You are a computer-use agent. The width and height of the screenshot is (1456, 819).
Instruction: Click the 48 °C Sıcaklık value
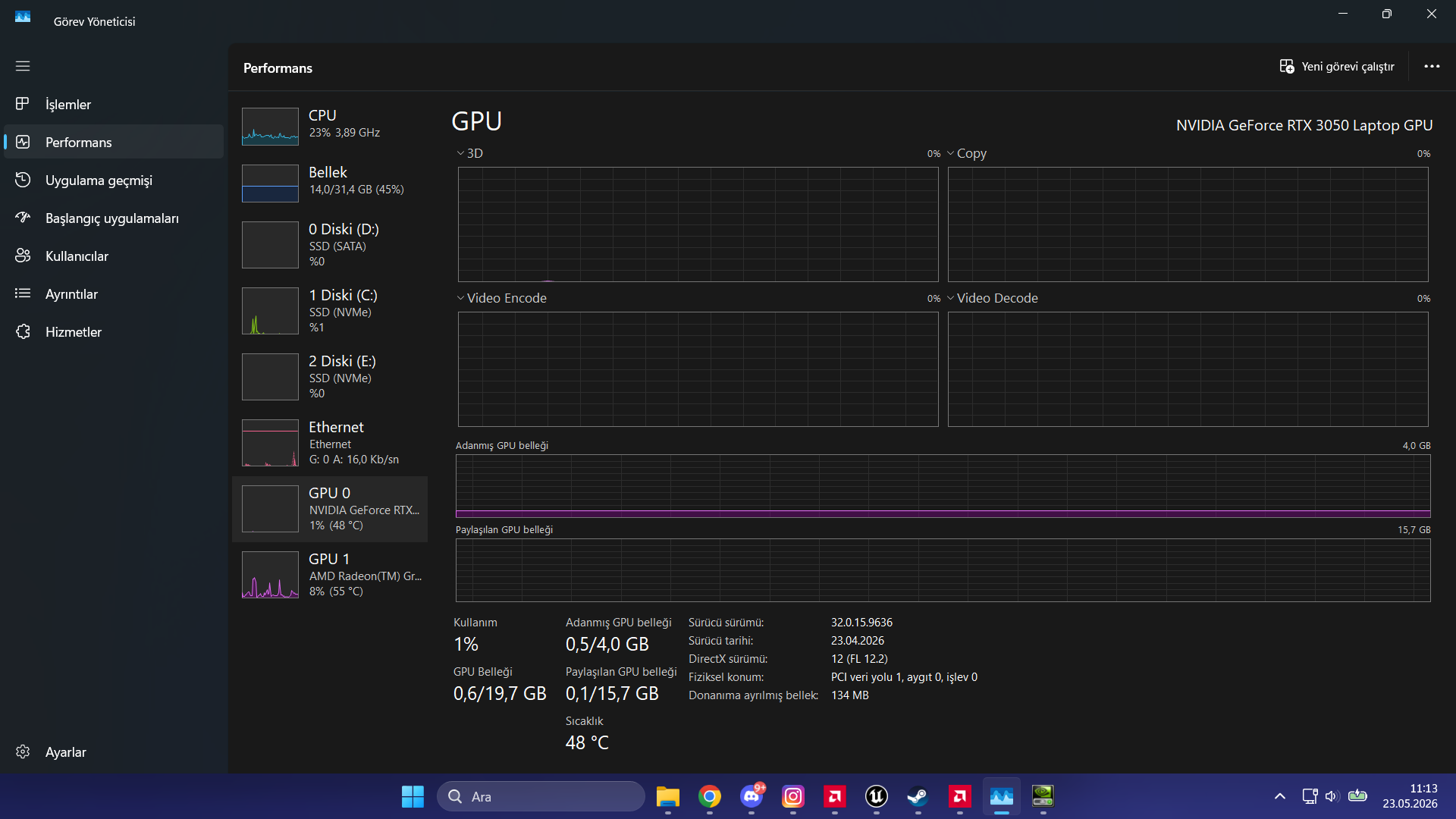tap(587, 743)
